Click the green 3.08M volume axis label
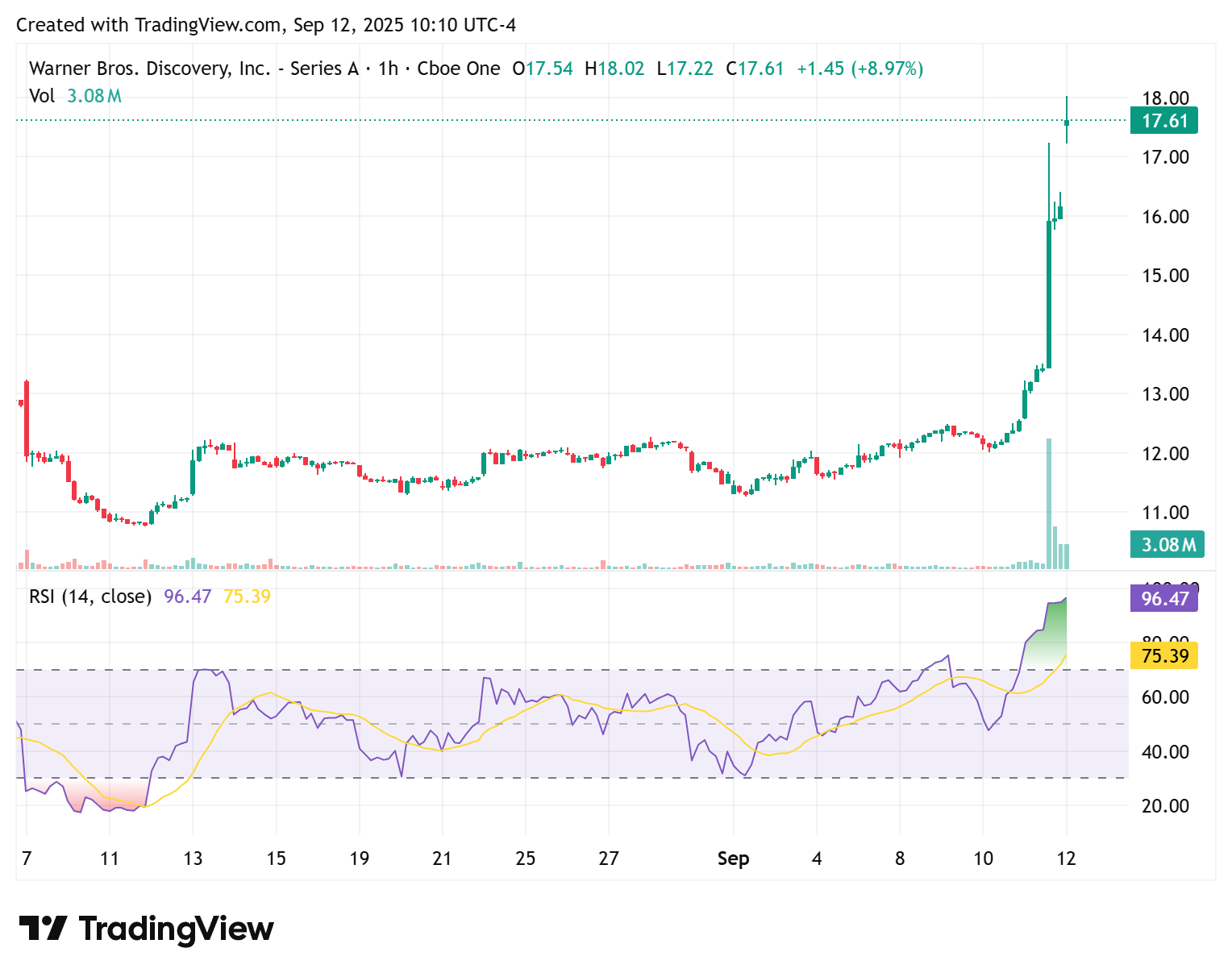This screenshot has height=977, width=1232. point(1167,544)
